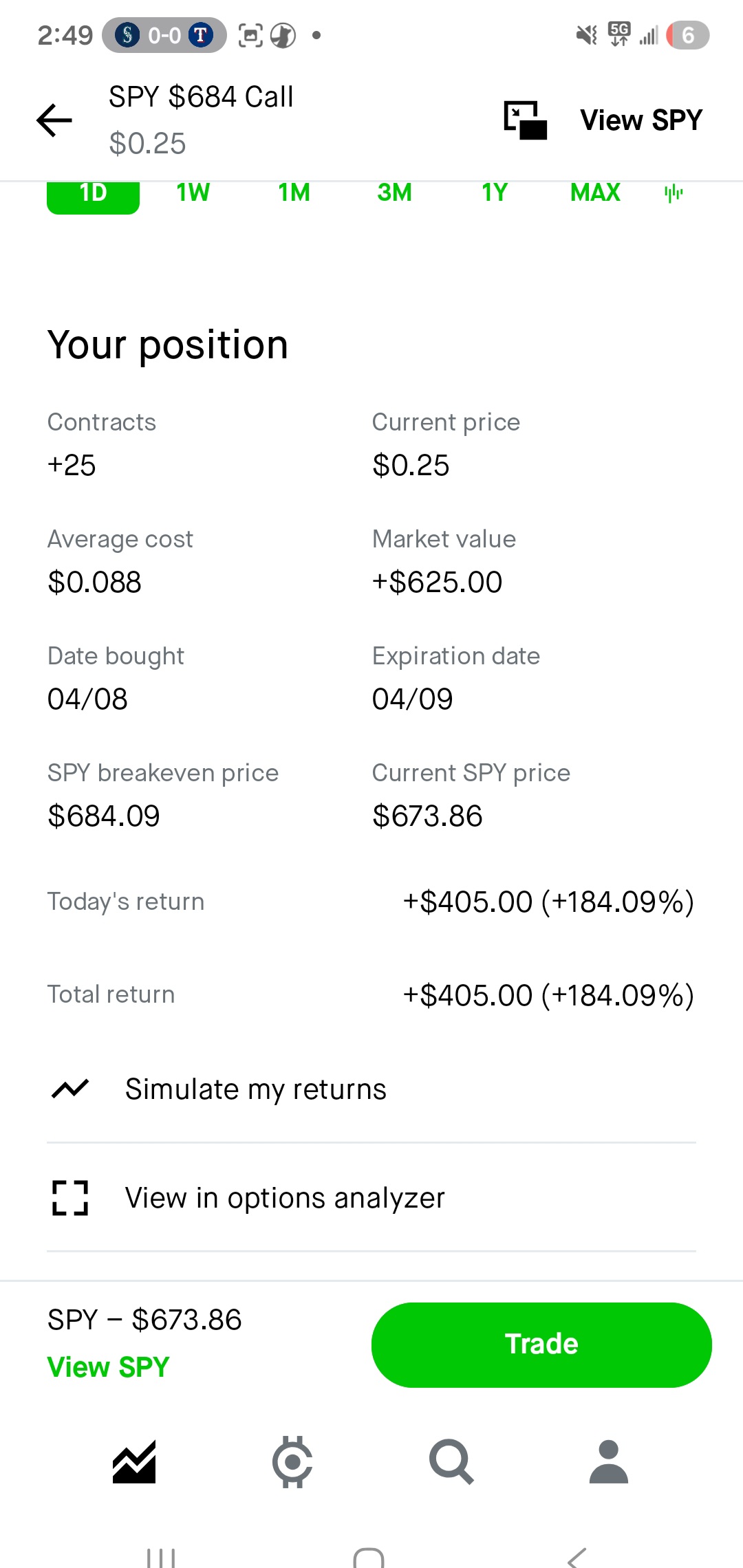Tap the trend line simulate icon
This screenshot has width=743, height=1568.
pyautogui.click(x=70, y=1089)
